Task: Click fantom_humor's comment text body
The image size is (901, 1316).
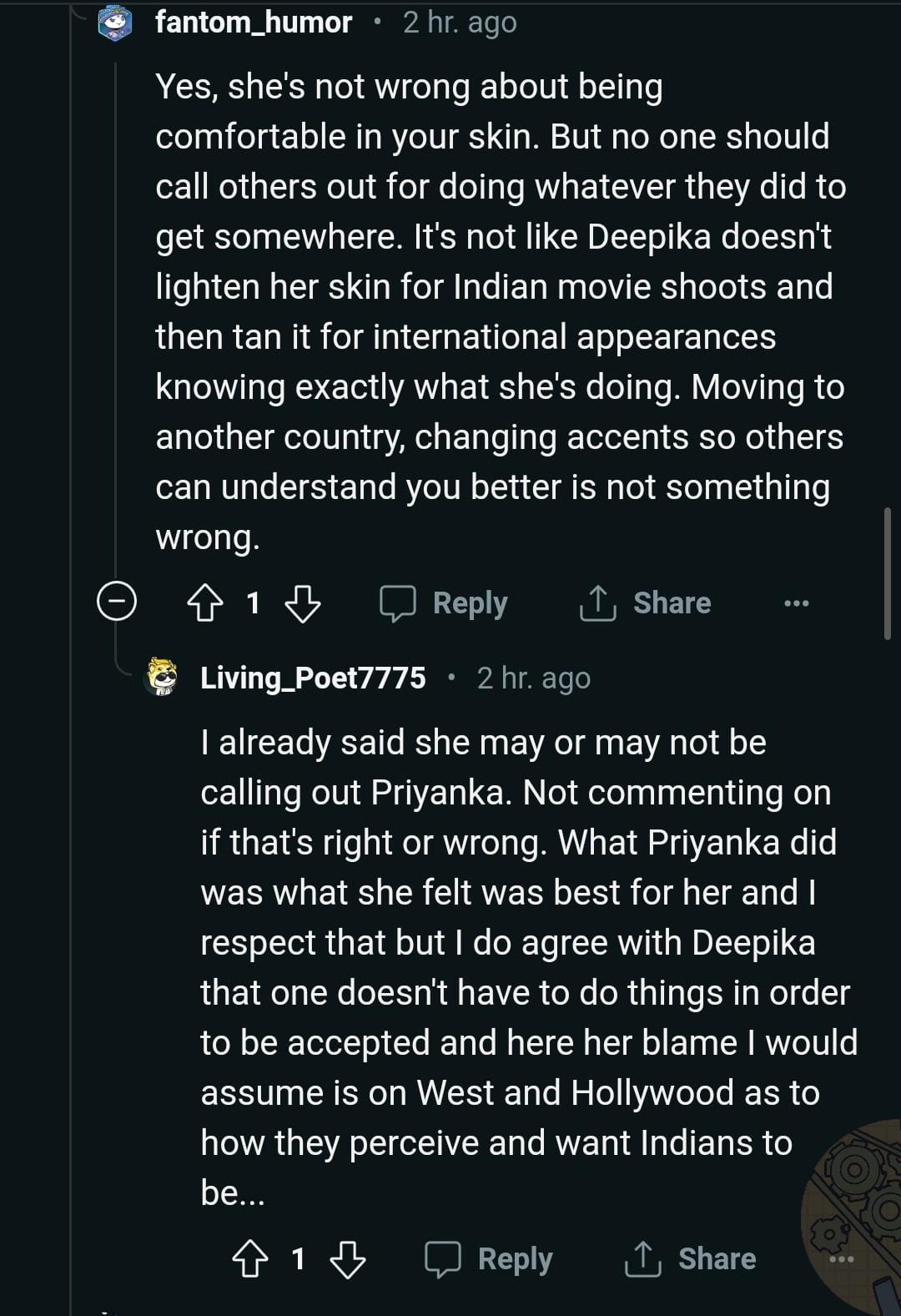Action: (498, 311)
